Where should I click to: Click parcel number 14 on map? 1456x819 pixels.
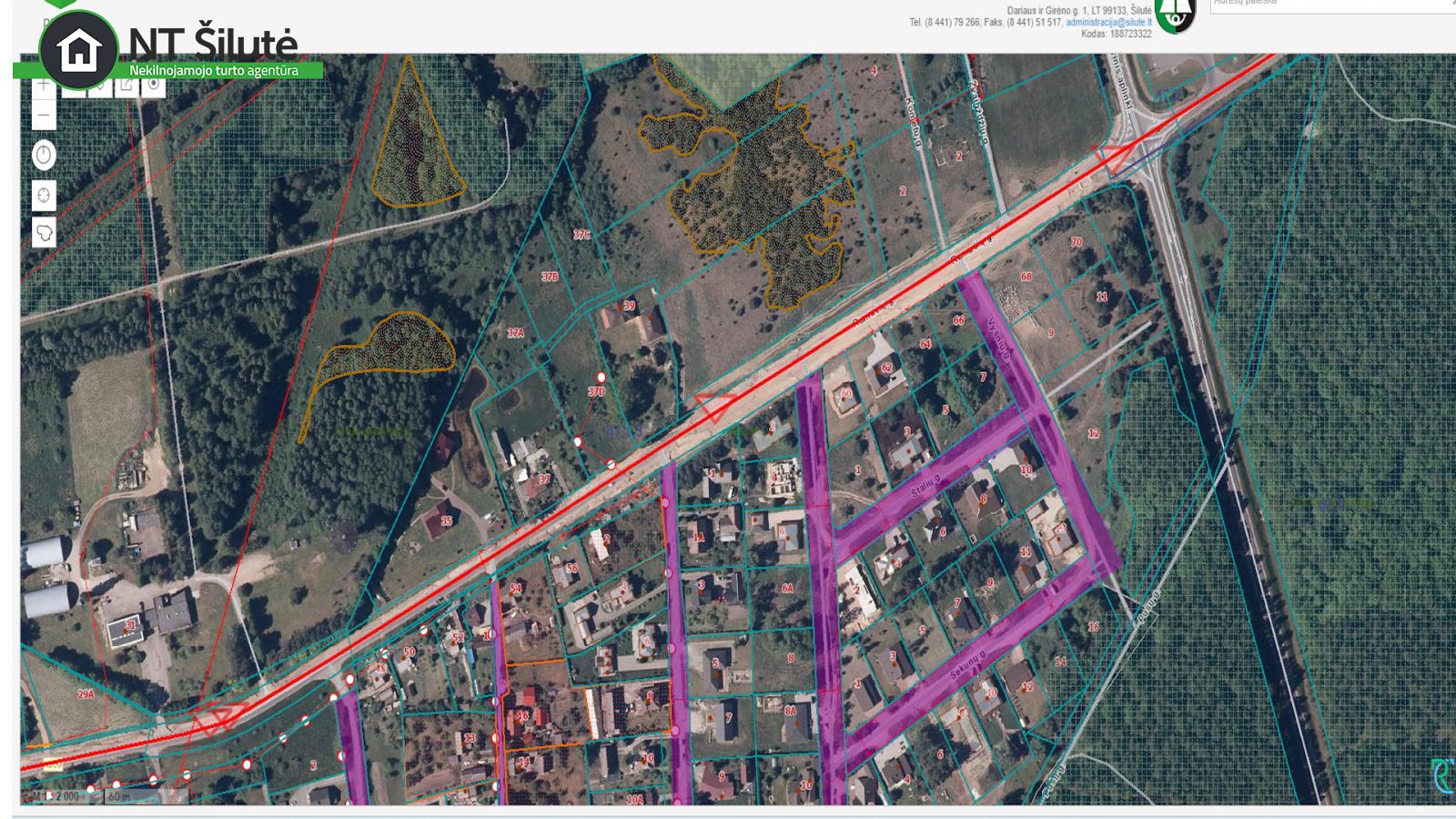coord(1060,662)
